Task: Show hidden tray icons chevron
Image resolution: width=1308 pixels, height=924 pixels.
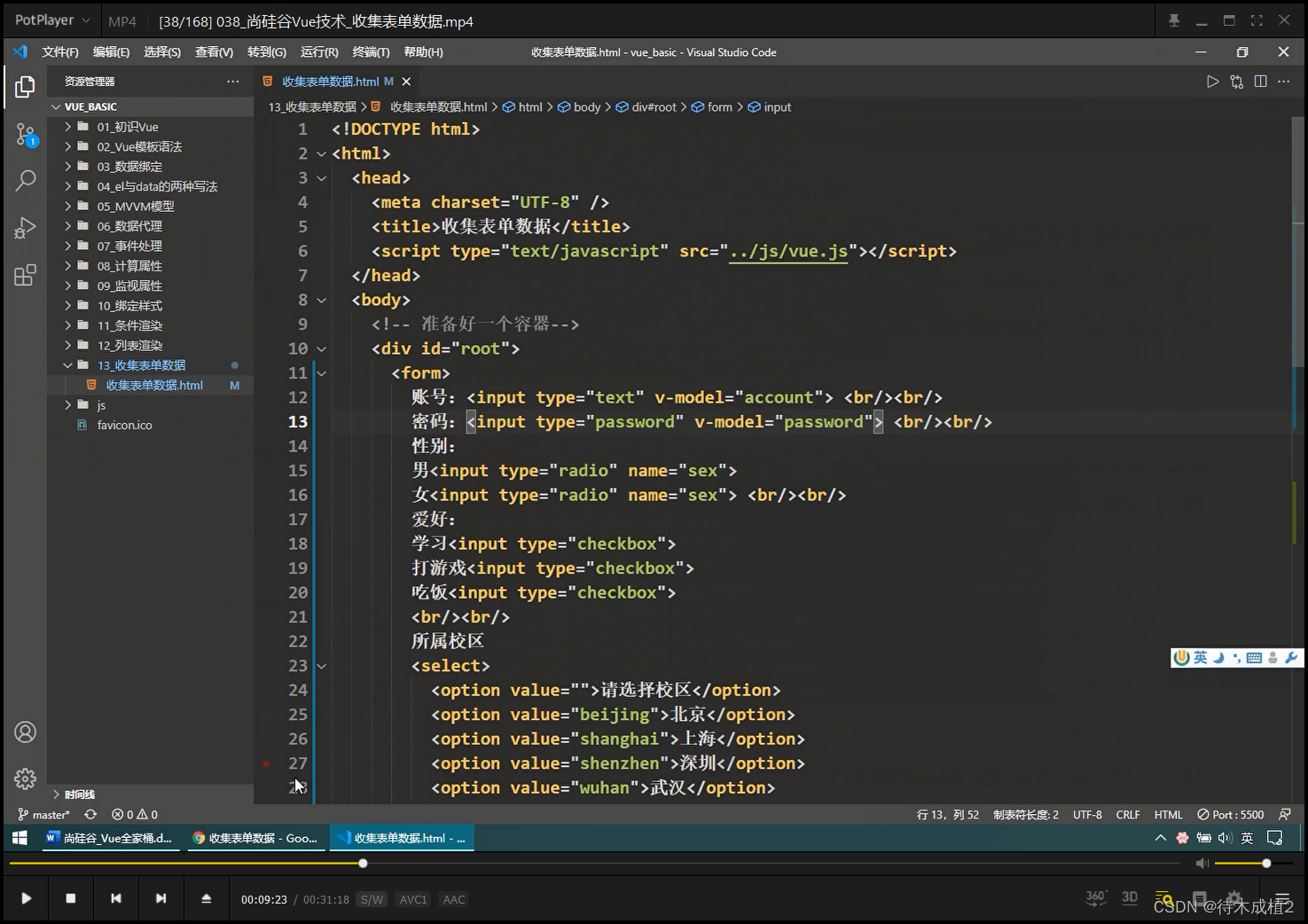Action: [x=1160, y=838]
